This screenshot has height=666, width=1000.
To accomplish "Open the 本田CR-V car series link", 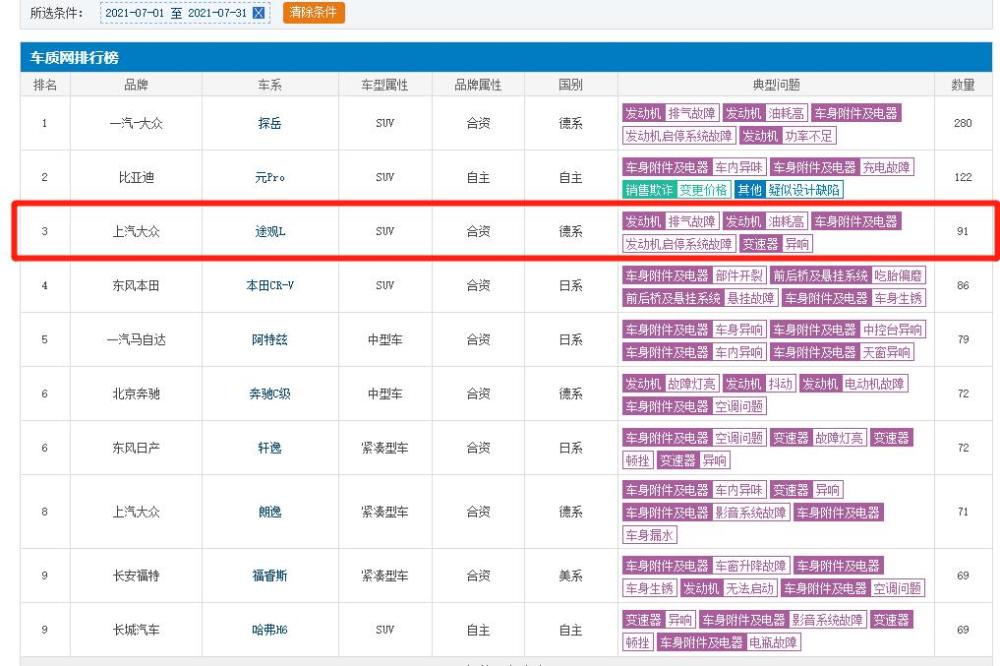I will pyautogui.click(x=270, y=285).
